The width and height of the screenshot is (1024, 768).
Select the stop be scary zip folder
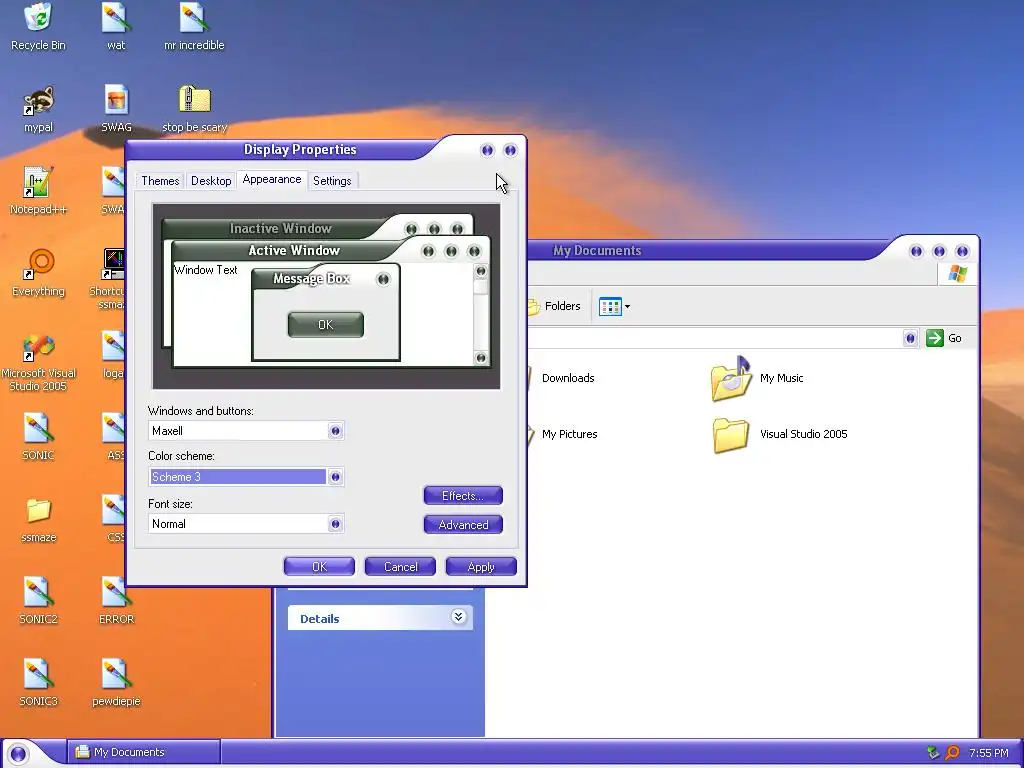pyautogui.click(x=194, y=100)
